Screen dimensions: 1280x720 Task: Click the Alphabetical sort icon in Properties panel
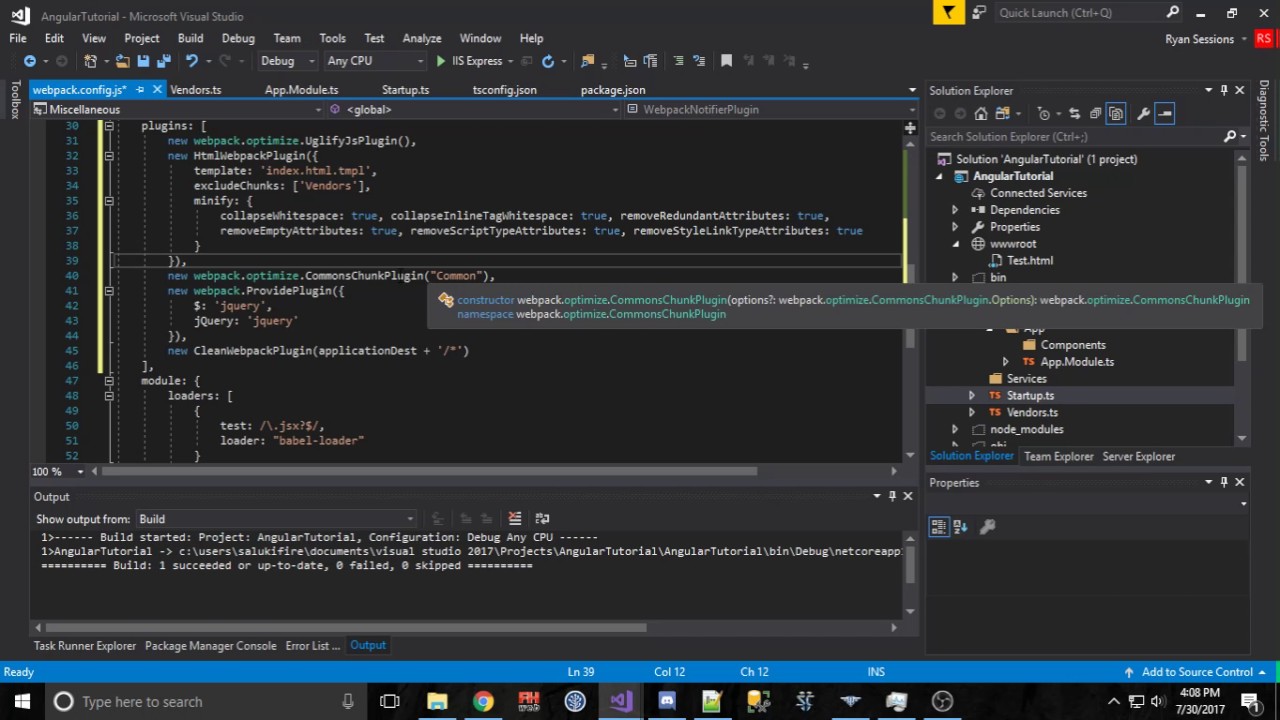tap(960, 527)
